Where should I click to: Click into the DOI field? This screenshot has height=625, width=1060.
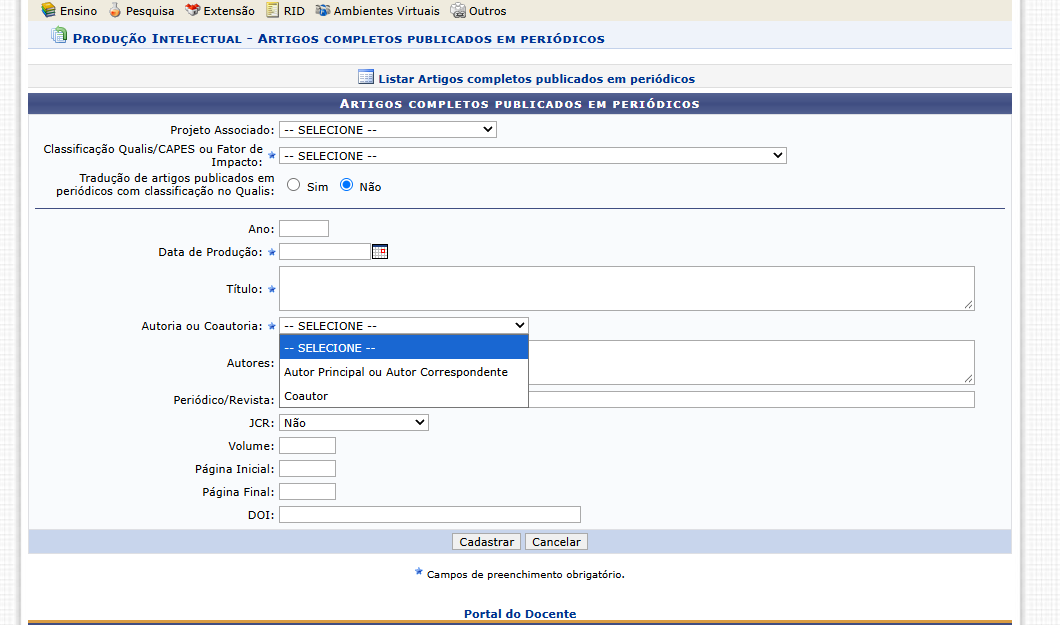430,515
